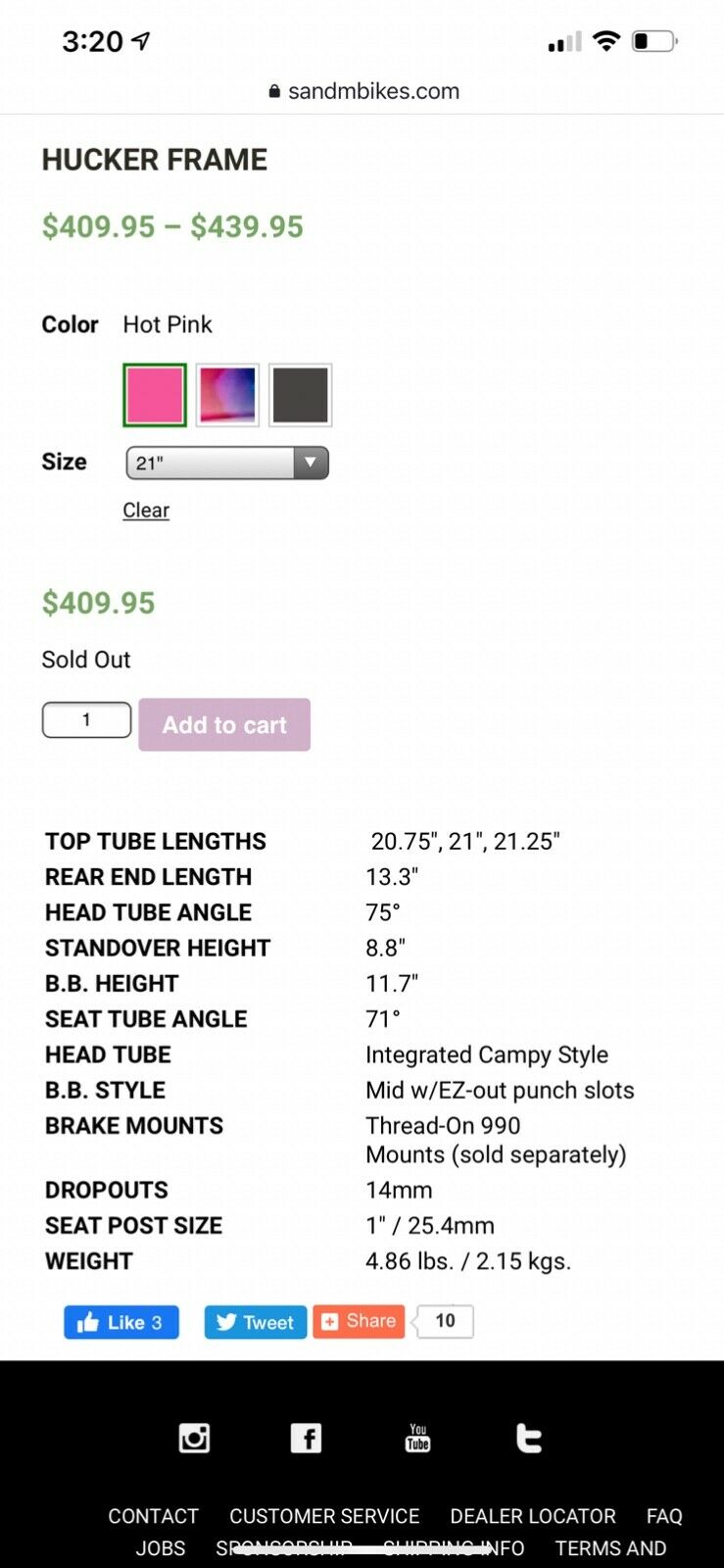Open the Size dropdown showing 21"

point(211,463)
